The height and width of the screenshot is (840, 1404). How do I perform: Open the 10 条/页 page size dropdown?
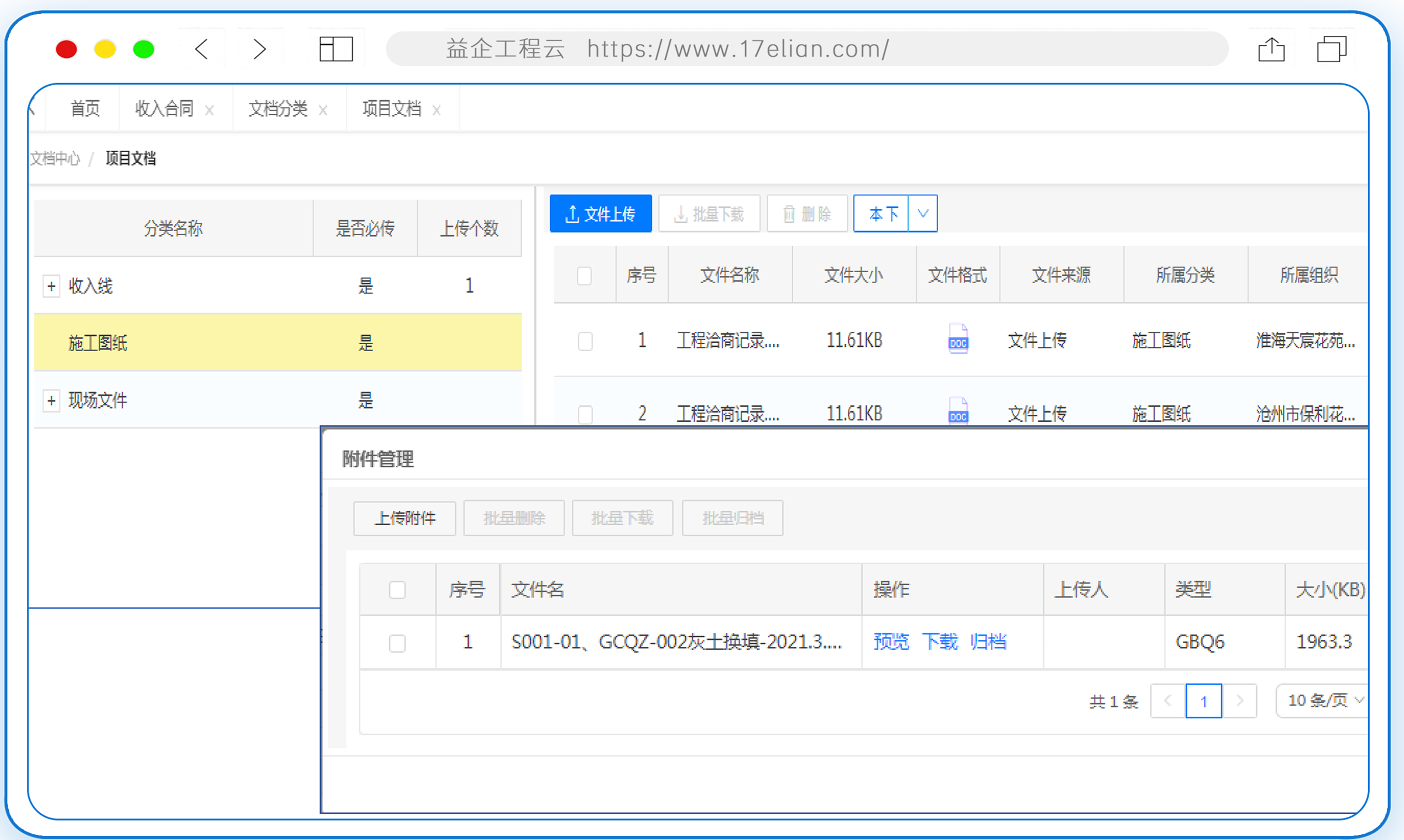(x=1322, y=701)
